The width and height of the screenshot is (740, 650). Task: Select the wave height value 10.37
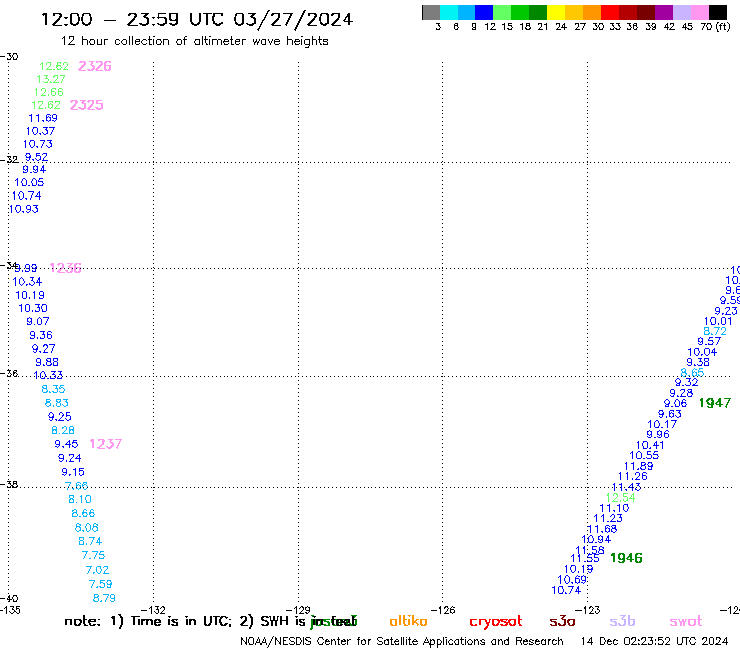pos(40,131)
